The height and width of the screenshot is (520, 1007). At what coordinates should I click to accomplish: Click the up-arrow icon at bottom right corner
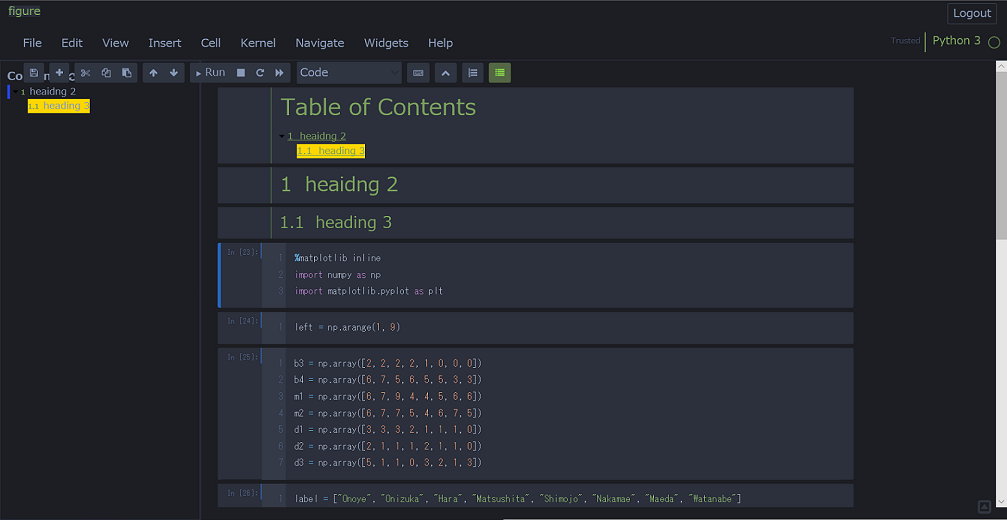click(985, 507)
